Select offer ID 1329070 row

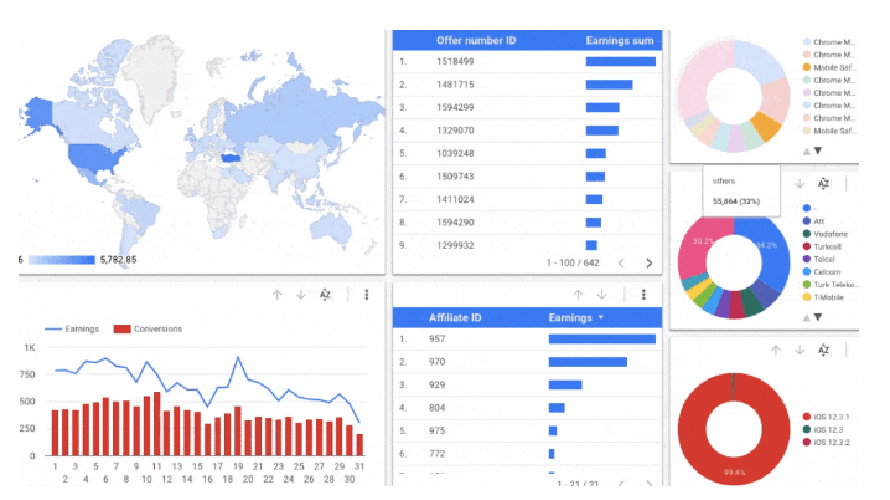tap(527, 131)
